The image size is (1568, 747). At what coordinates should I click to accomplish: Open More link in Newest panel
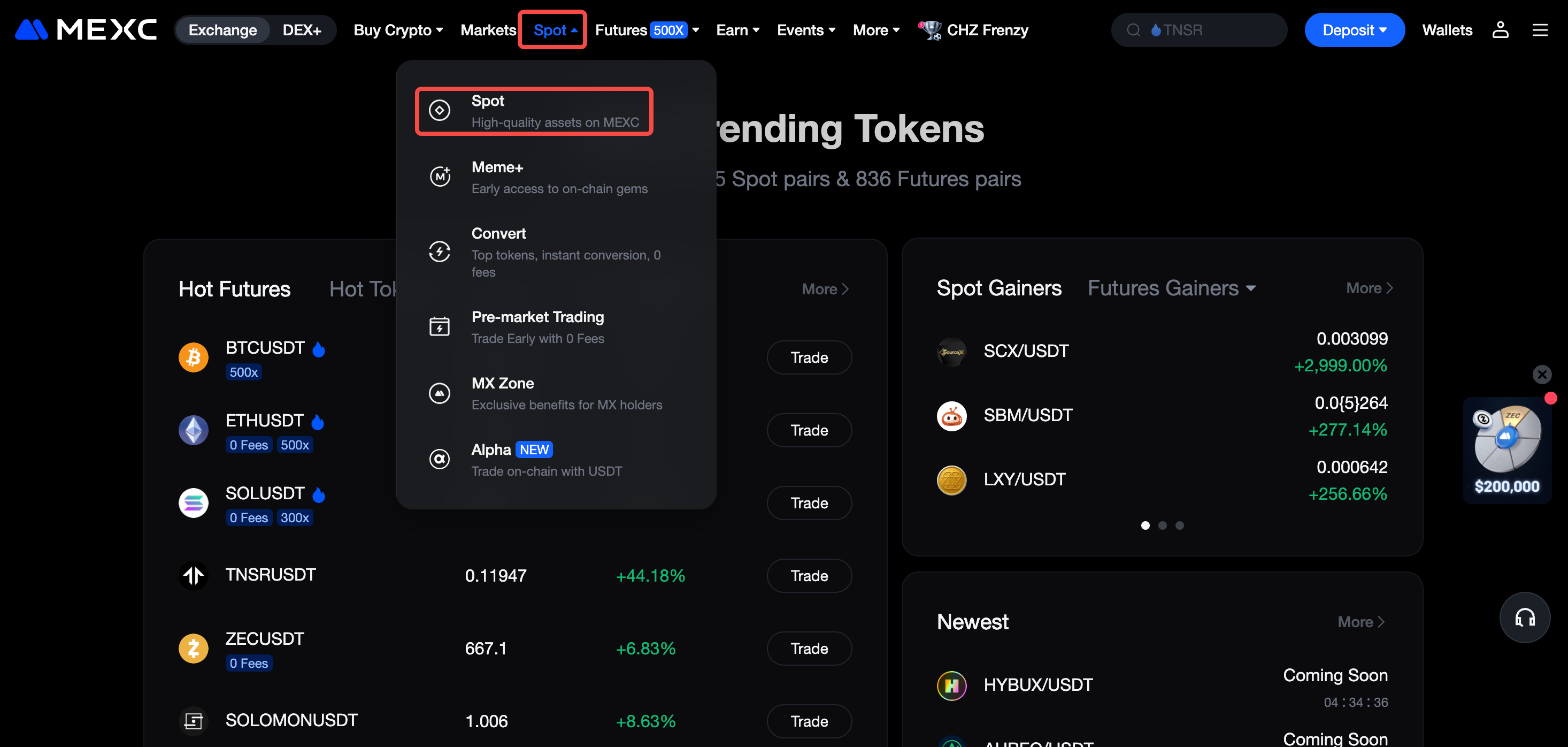1361,621
